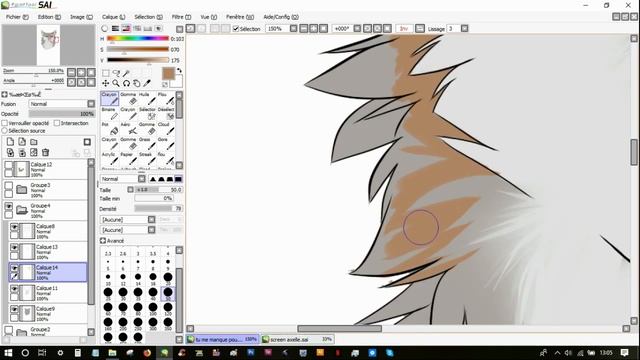Open the Fichier menu

pyautogui.click(x=17, y=17)
